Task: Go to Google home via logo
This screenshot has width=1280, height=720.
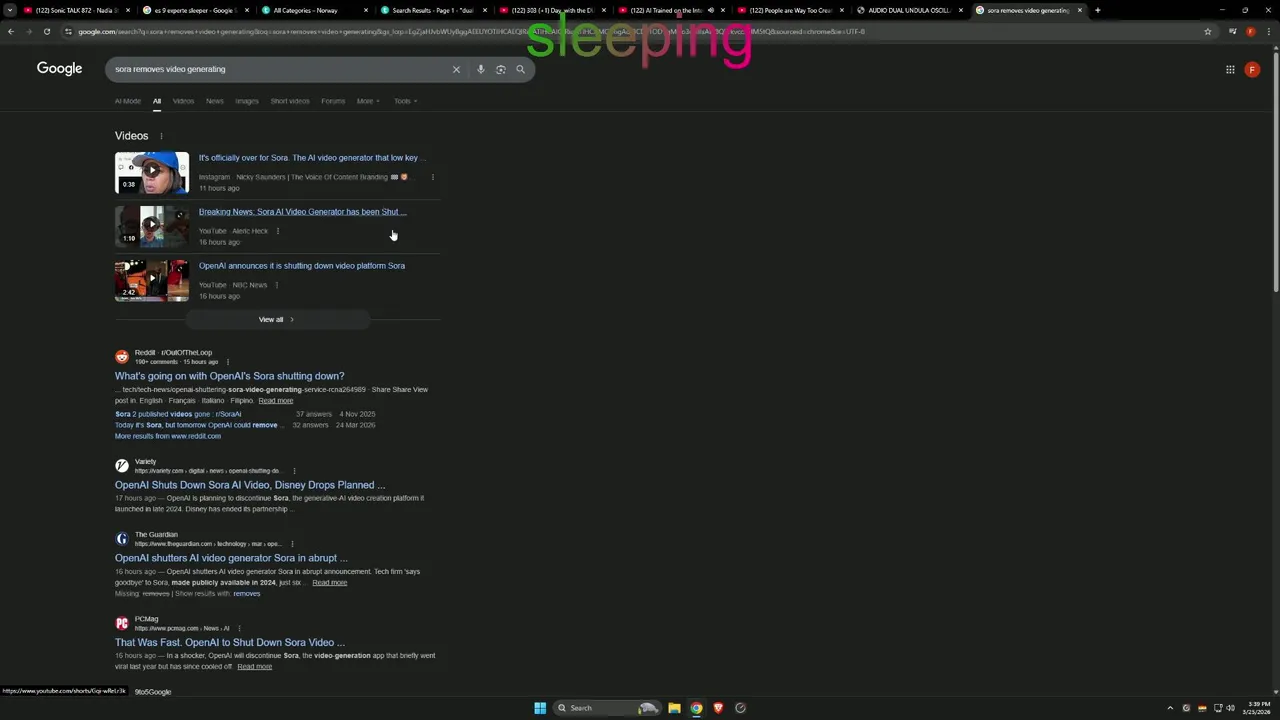Action: click(x=59, y=68)
